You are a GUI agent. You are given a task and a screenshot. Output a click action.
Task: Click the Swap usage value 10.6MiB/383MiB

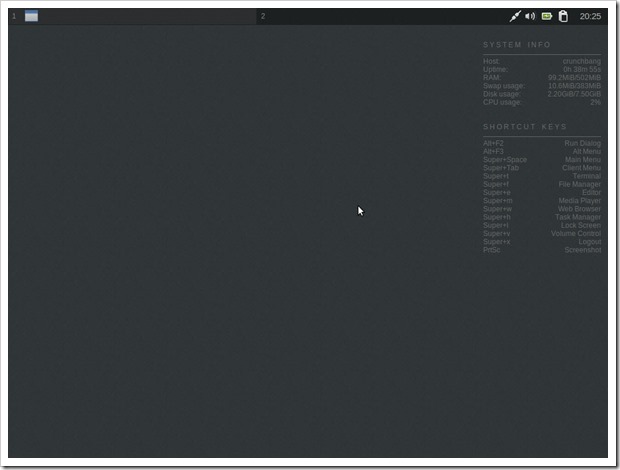pos(574,86)
